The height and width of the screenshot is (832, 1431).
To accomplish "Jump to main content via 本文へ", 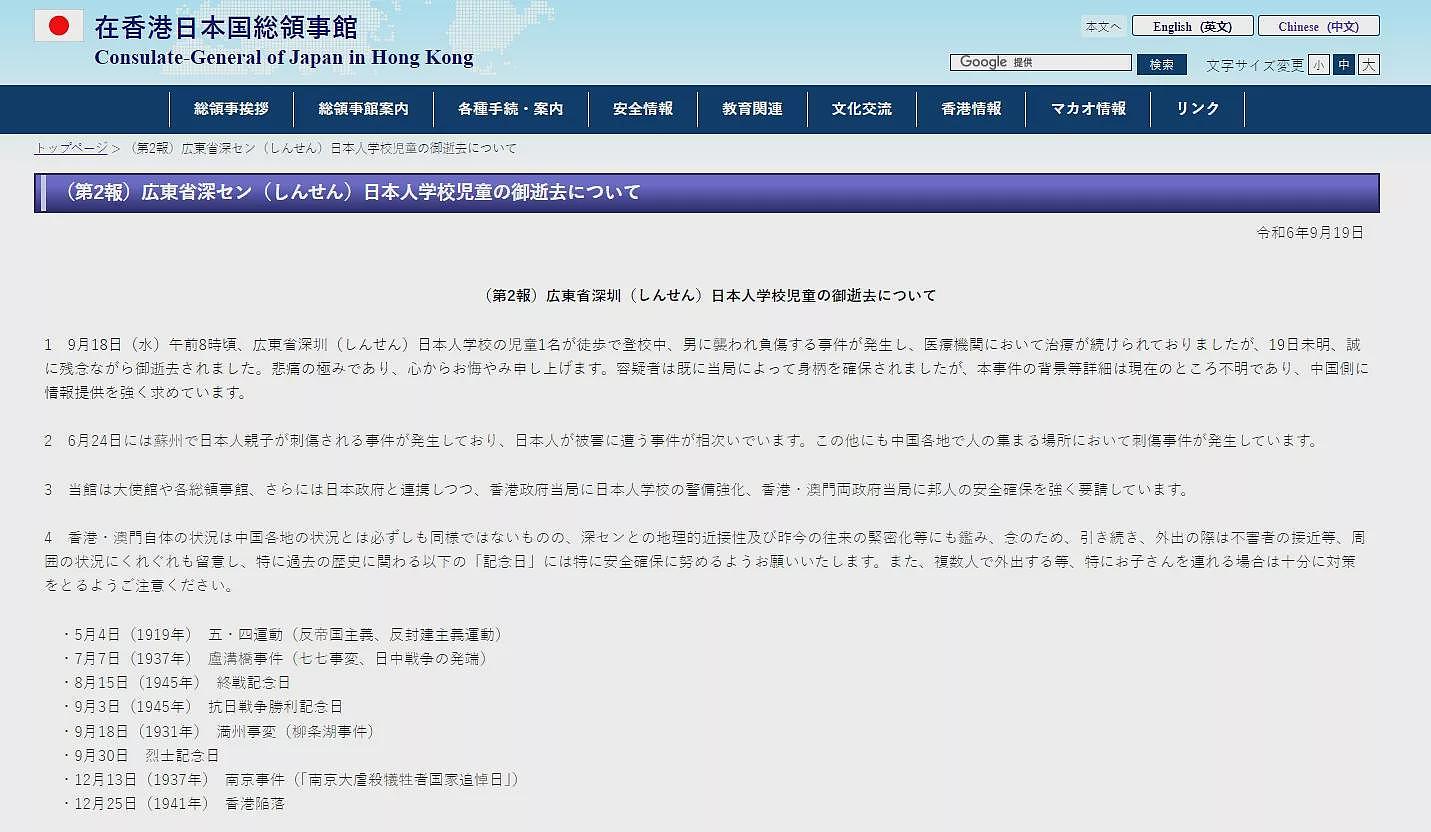I will tap(1103, 26).
